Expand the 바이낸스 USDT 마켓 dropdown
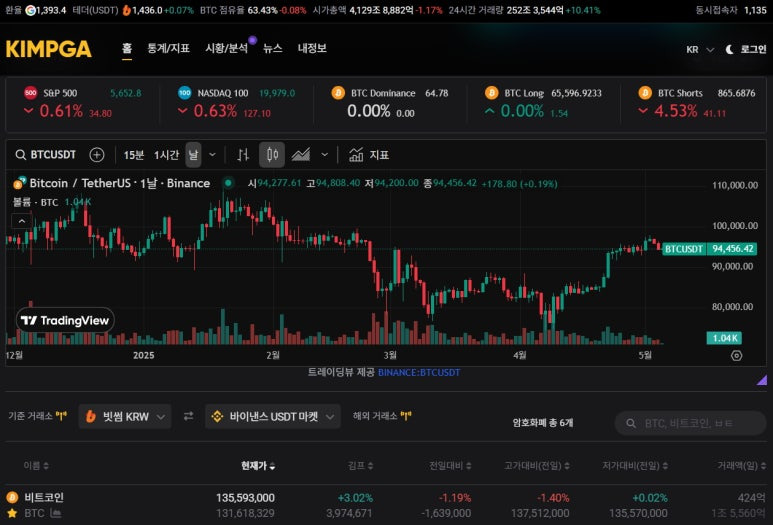773x525 pixels. tap(273, 417)
